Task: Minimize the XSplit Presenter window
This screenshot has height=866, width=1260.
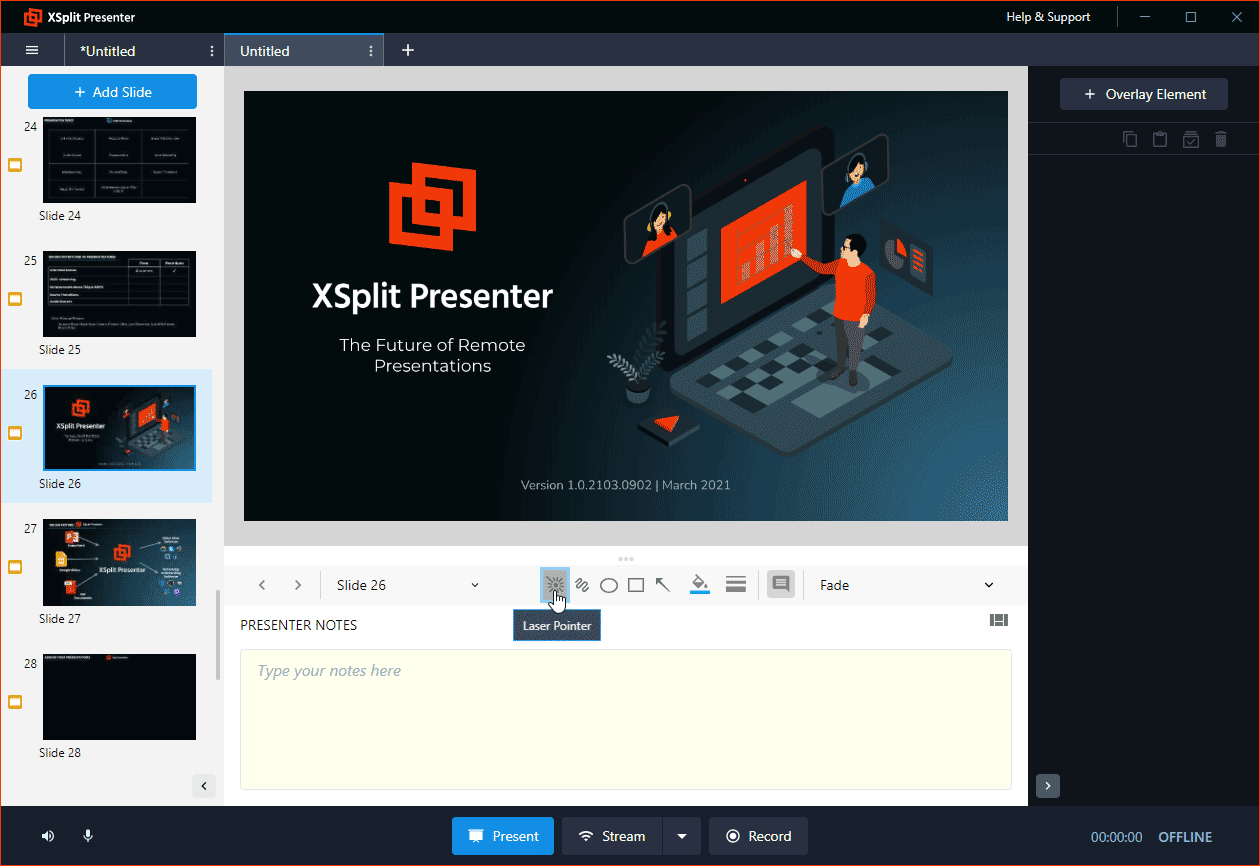Action: [1147, 17]
